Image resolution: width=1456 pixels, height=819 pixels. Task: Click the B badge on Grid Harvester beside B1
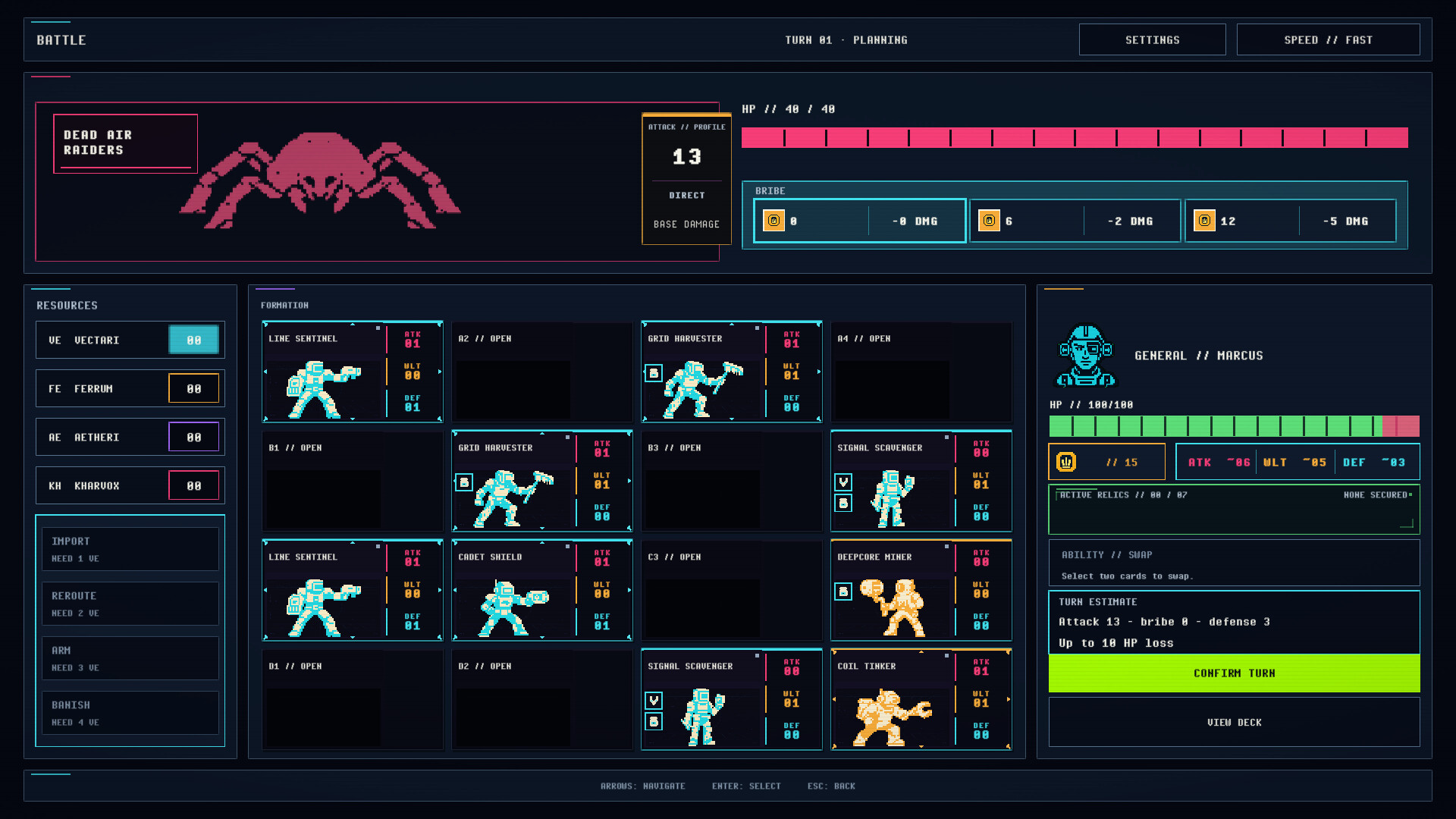pyautogui.click(x=464, y=482)
